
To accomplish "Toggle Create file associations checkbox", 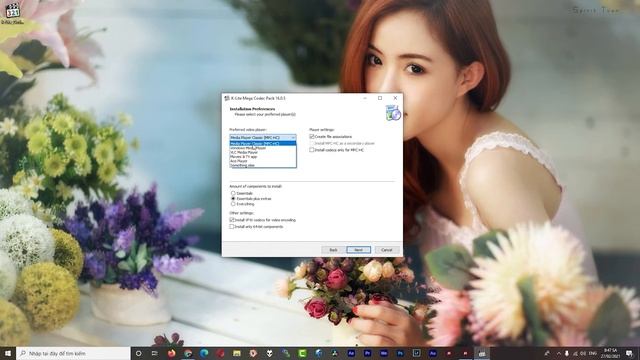I will coord(312,136).
